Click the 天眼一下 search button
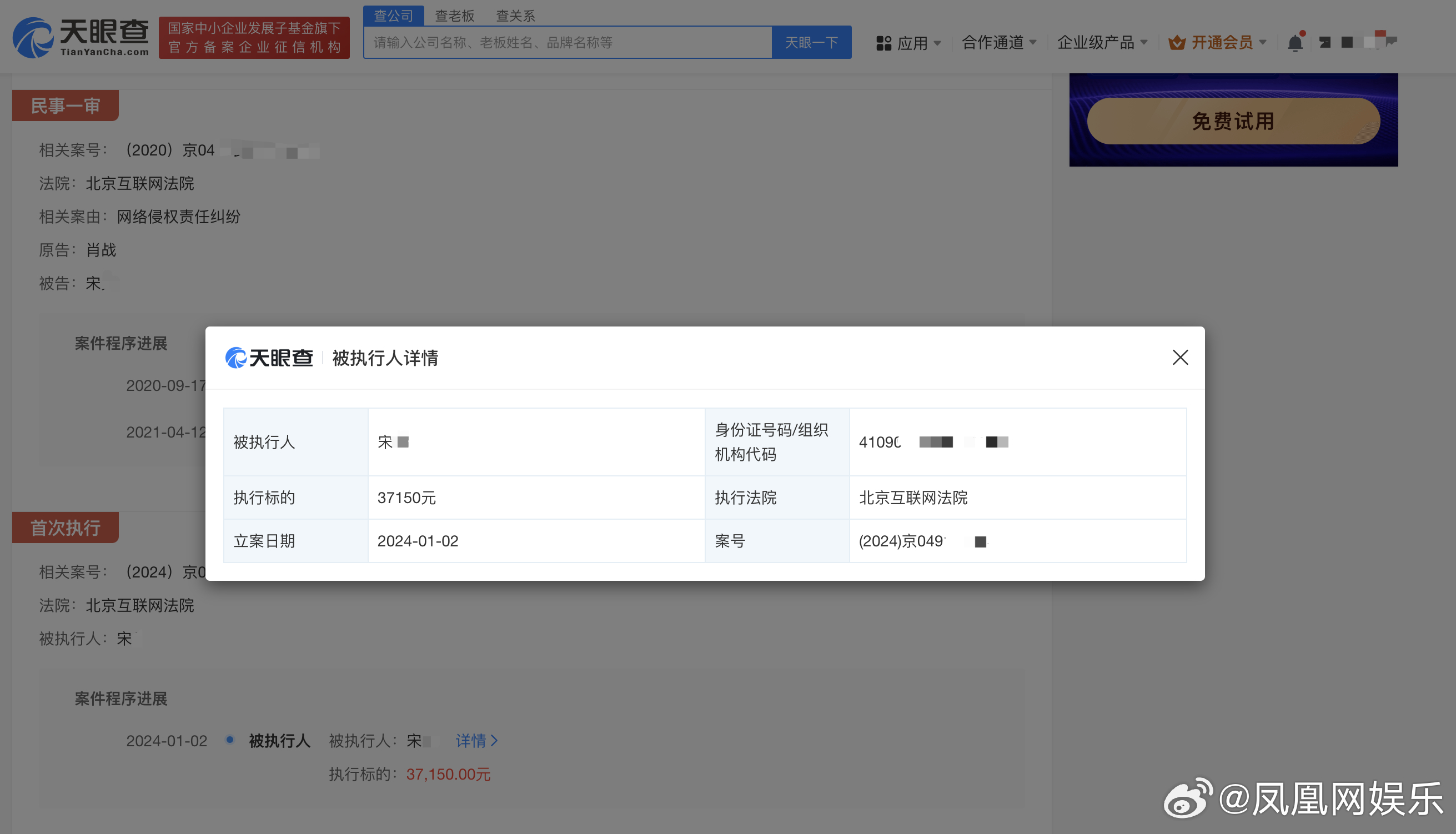 [811, 42]
